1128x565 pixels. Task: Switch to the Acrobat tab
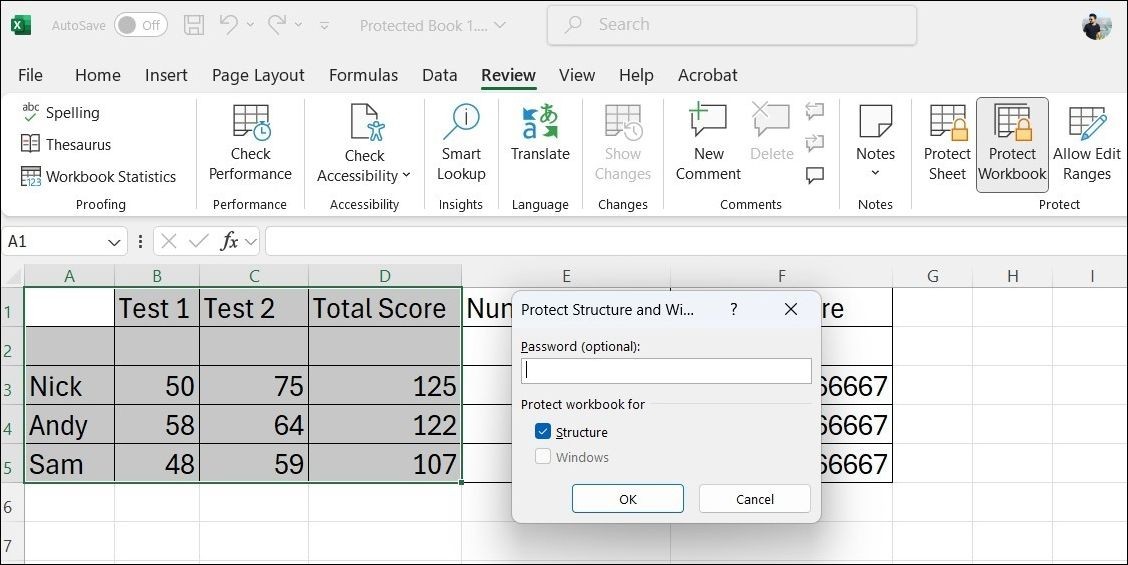point(708,75)
